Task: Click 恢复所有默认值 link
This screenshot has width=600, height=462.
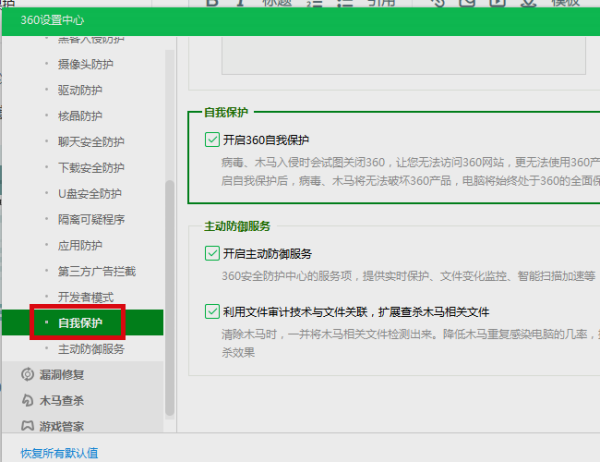Action: click(59, 453)
